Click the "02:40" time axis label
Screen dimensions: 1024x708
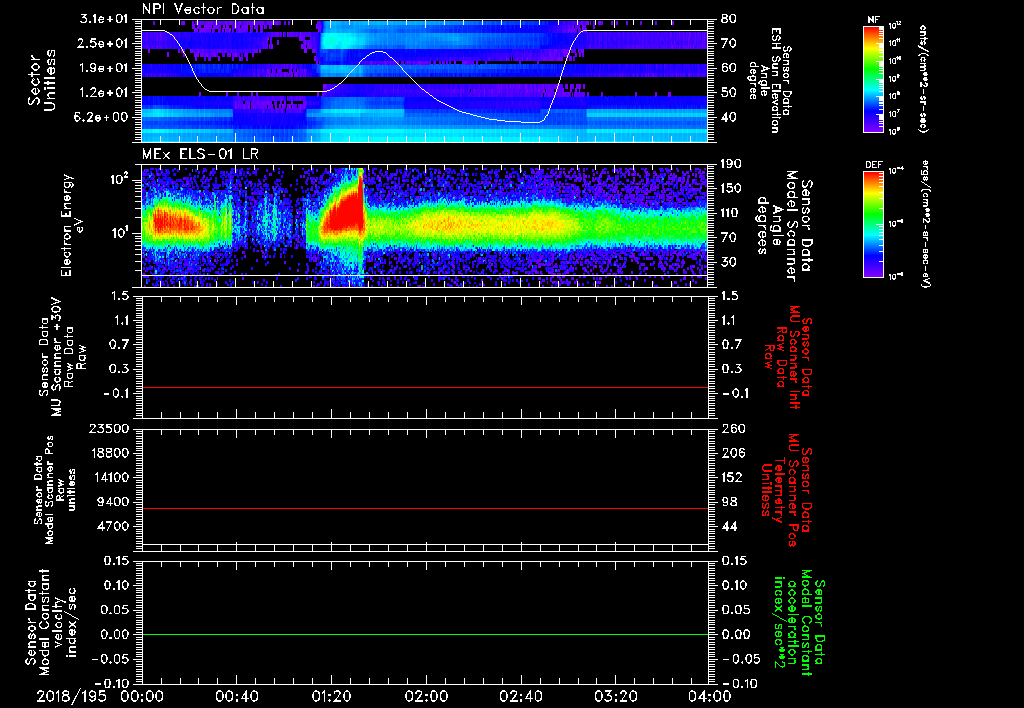(x=520, y=696)
